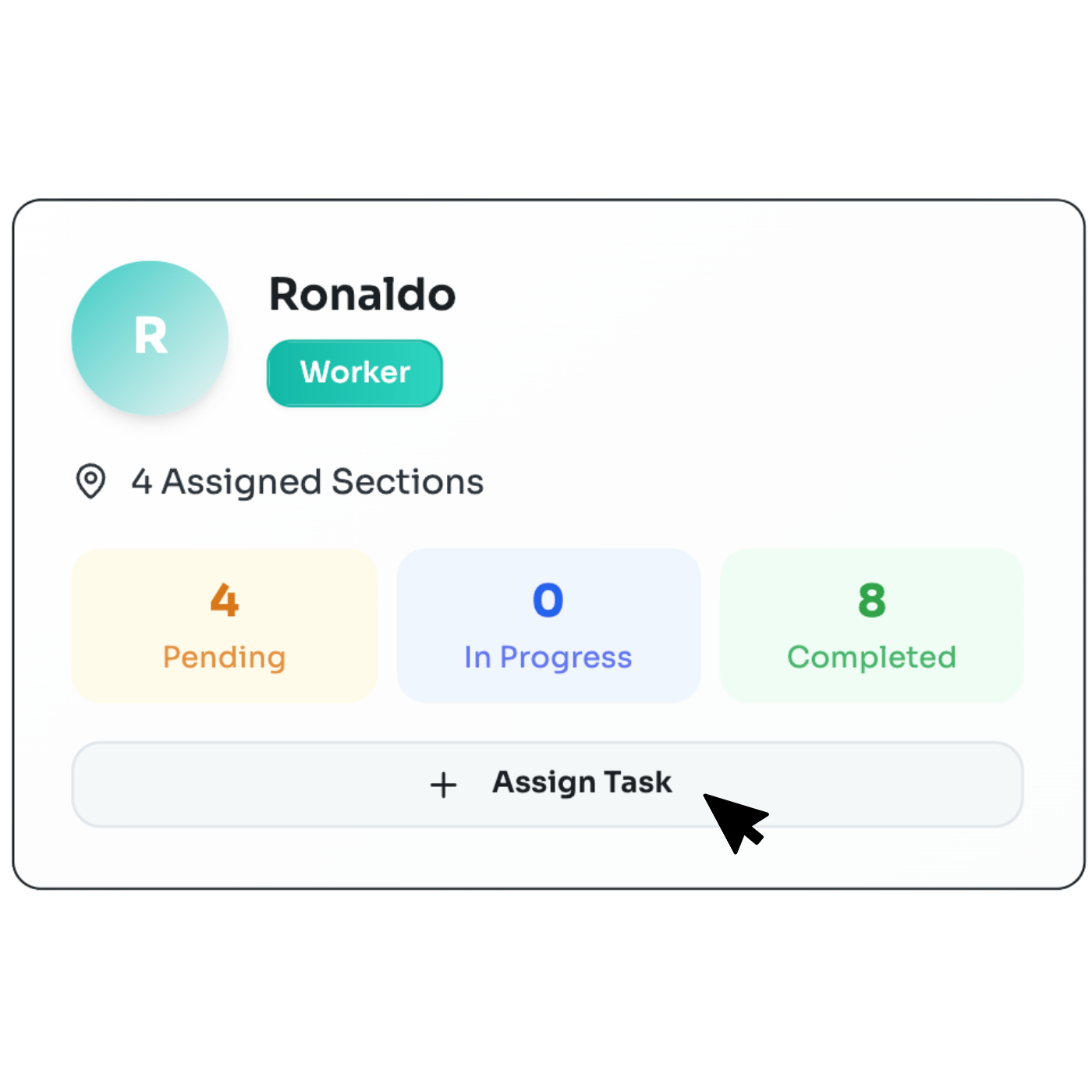Image resolution: width=1092 pixels, height=1092 pixels.
Task: Open the green Completed tasks card
Action: pos(871,626)
